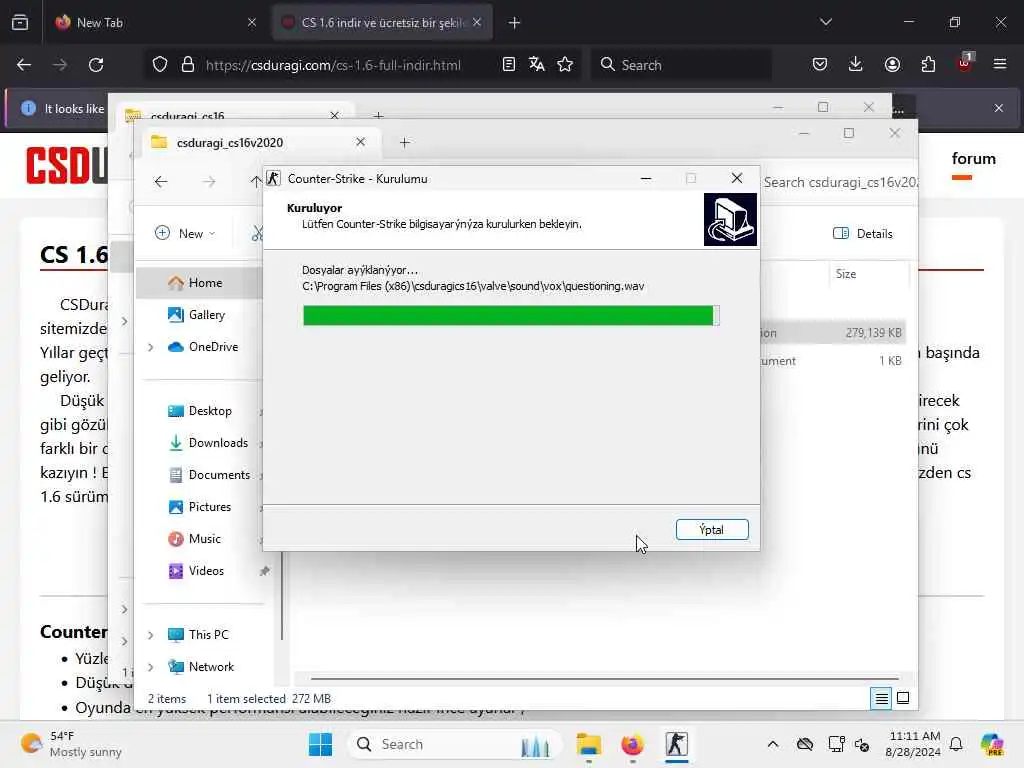Viewport: 1024px width, 768px height.
Task: Switch Explorer to large thumbnails view
Action: [x=903, y=699]
